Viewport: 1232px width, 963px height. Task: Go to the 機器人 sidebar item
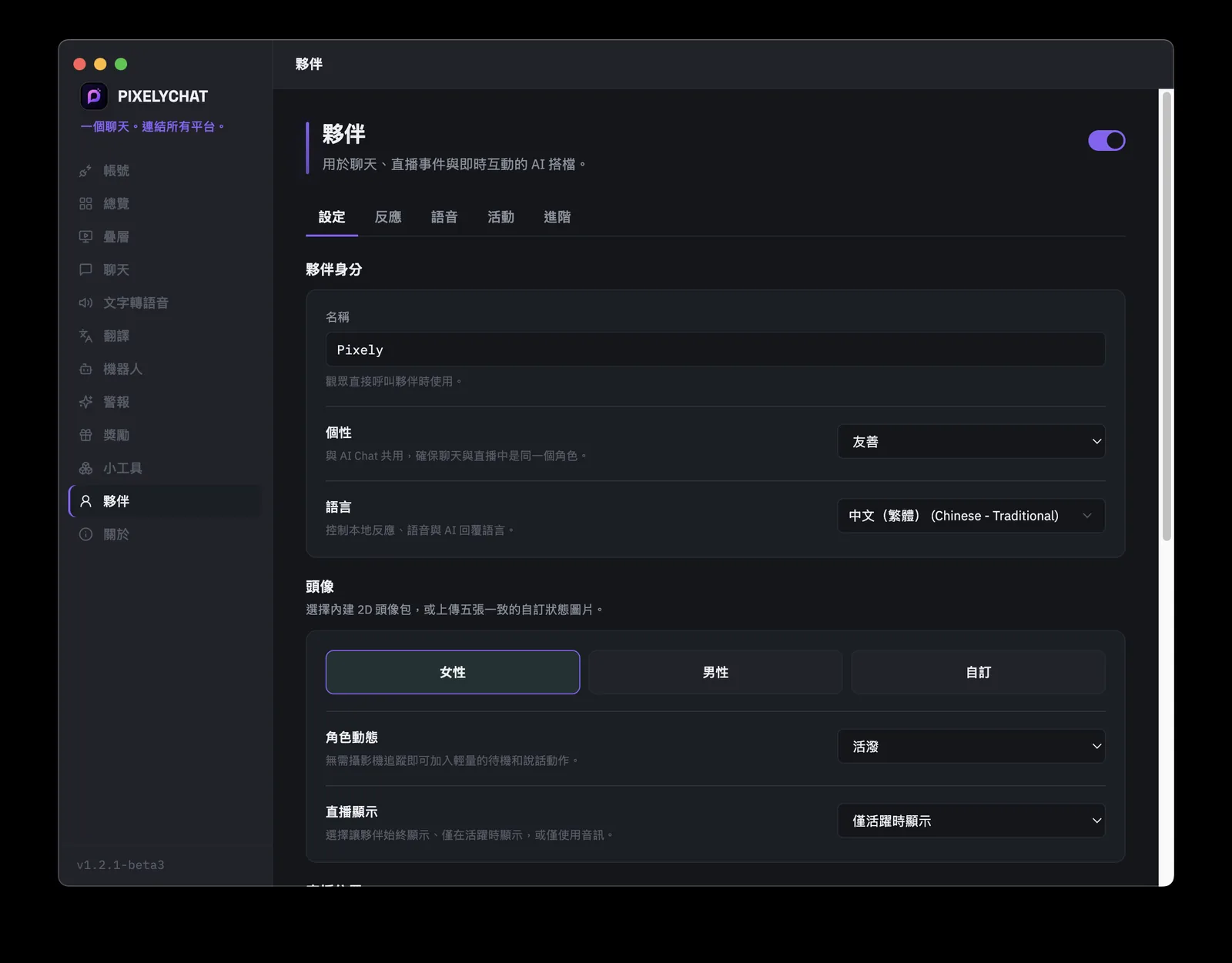point(165,369)
